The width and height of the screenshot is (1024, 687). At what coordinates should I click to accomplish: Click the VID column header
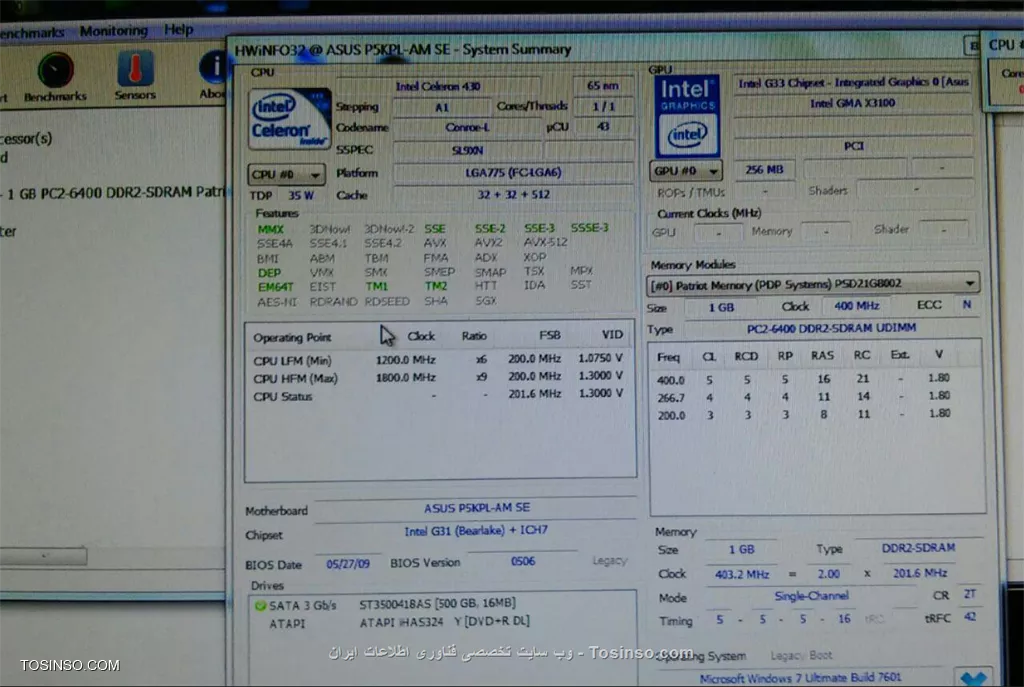[612, 334]
